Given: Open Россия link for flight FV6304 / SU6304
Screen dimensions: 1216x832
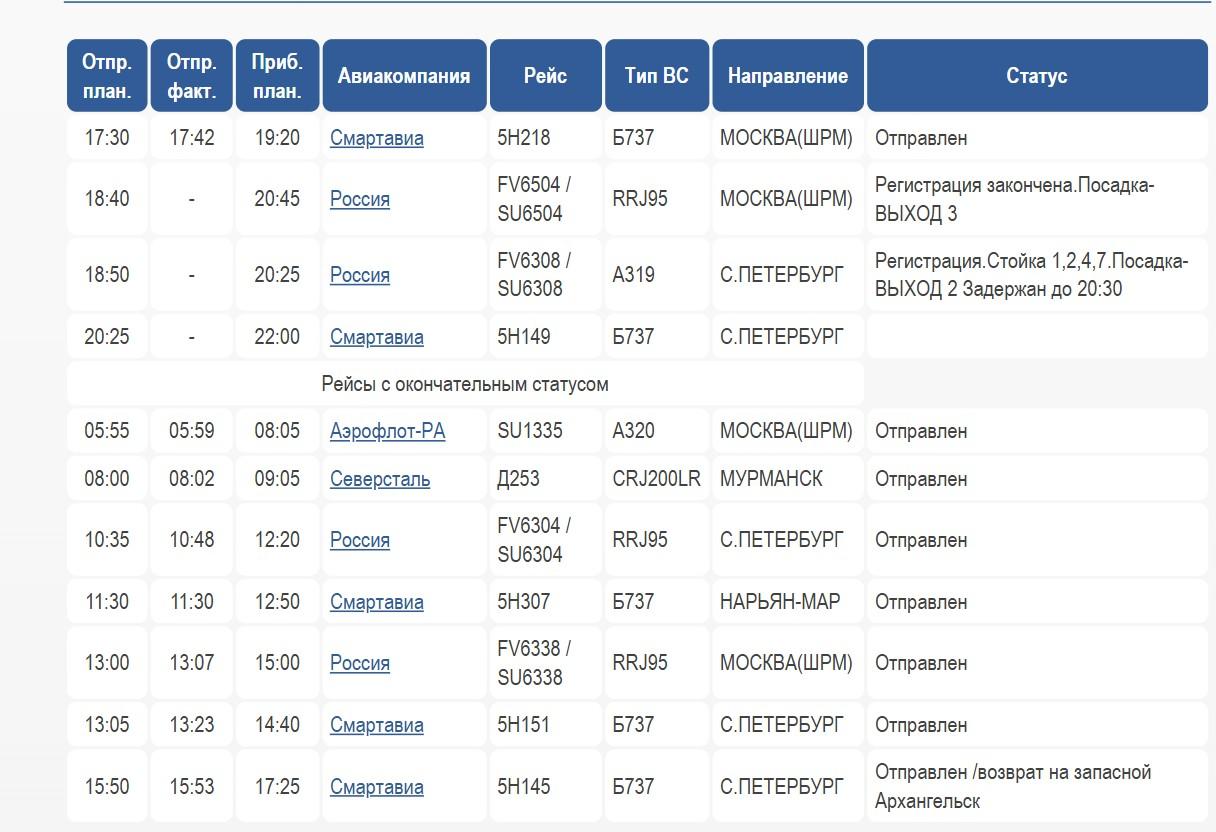Looking at the screenshot, I should [x=360, y=540].
